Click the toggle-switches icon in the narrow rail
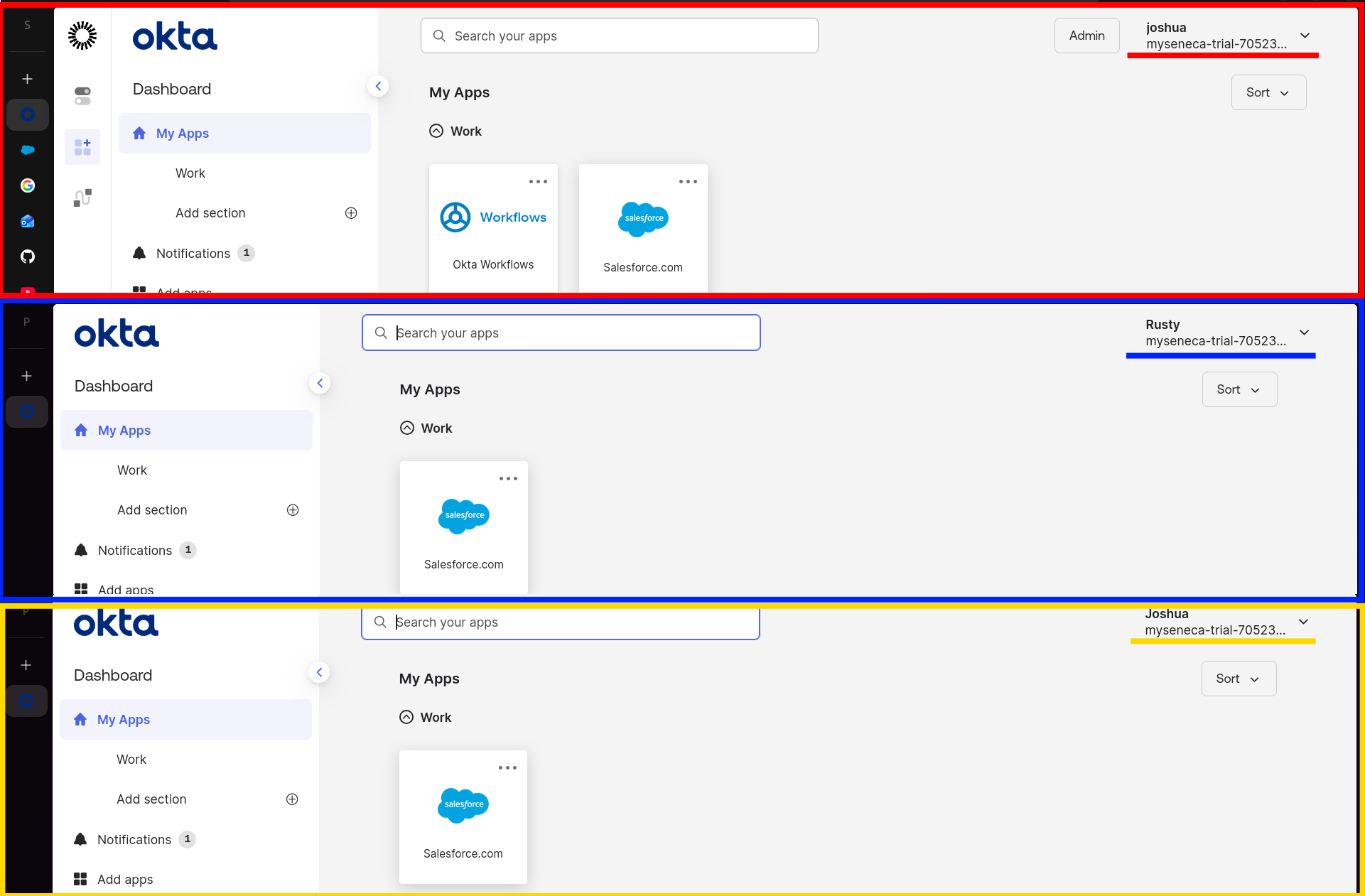 coord(82,95)
